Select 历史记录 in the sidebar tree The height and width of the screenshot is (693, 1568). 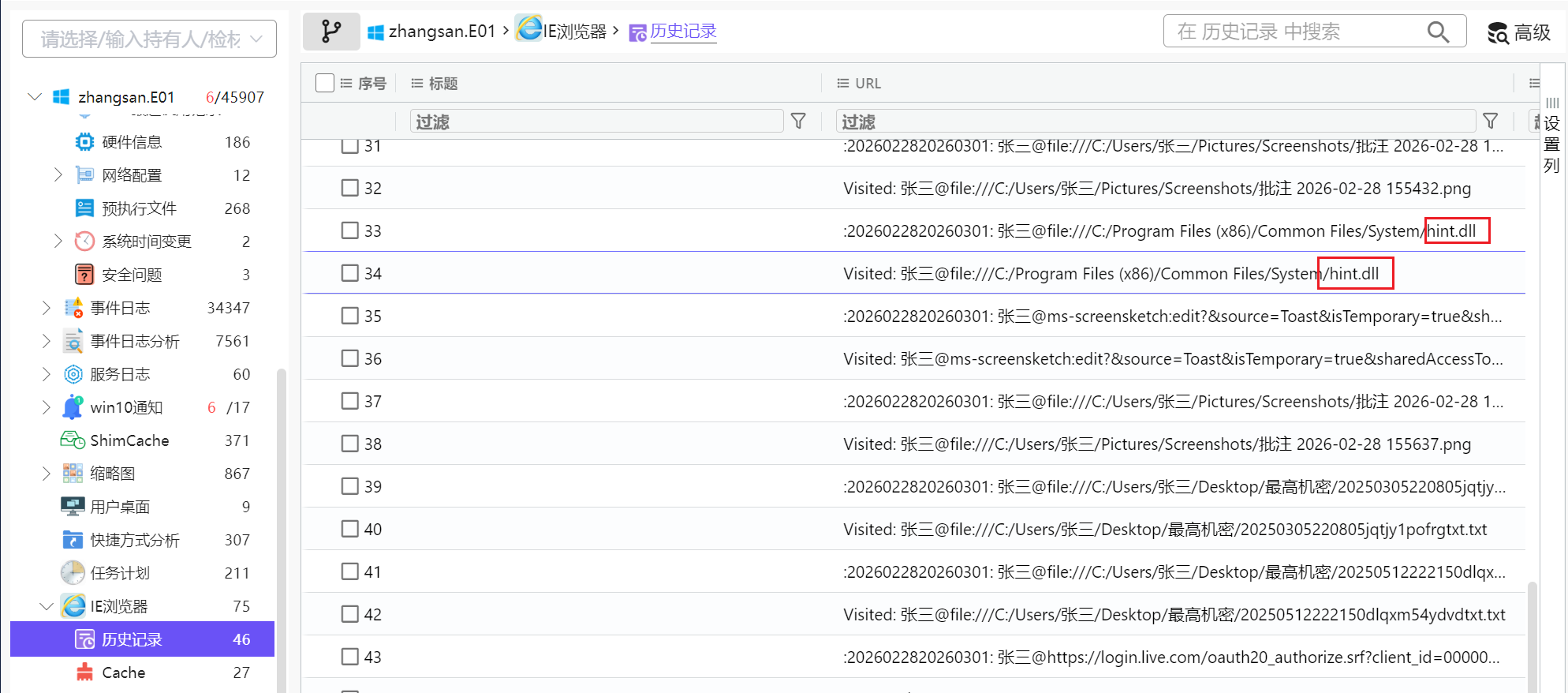click(x=132, y=639)
